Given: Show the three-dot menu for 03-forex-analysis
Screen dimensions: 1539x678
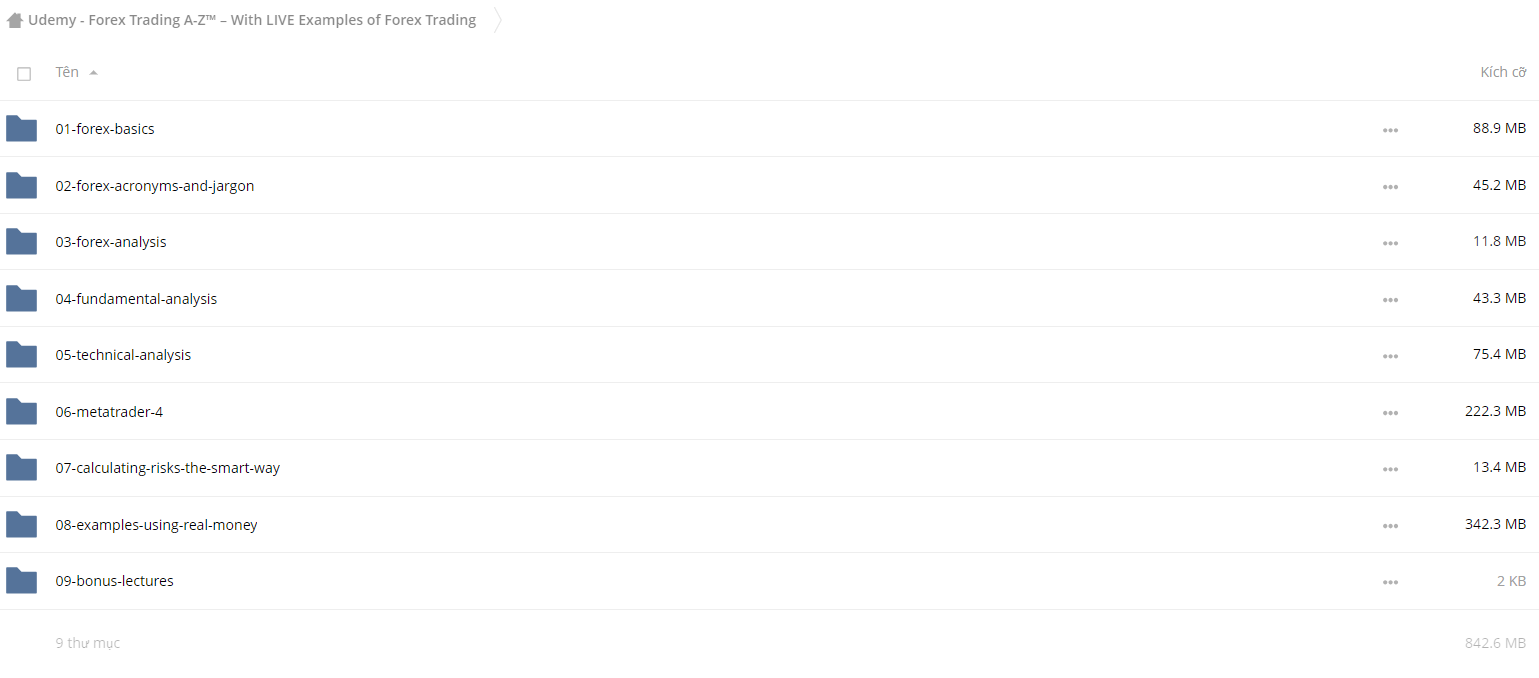Looking at the screenshot, I should pos(1390,243).
